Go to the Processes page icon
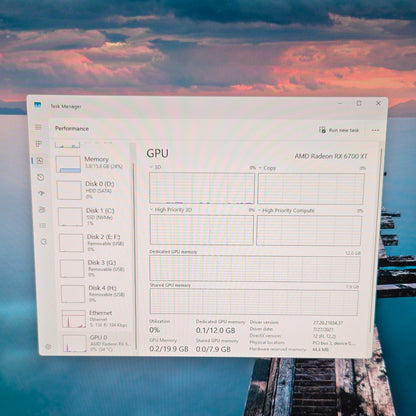The image size is (416, 416). 39,144
